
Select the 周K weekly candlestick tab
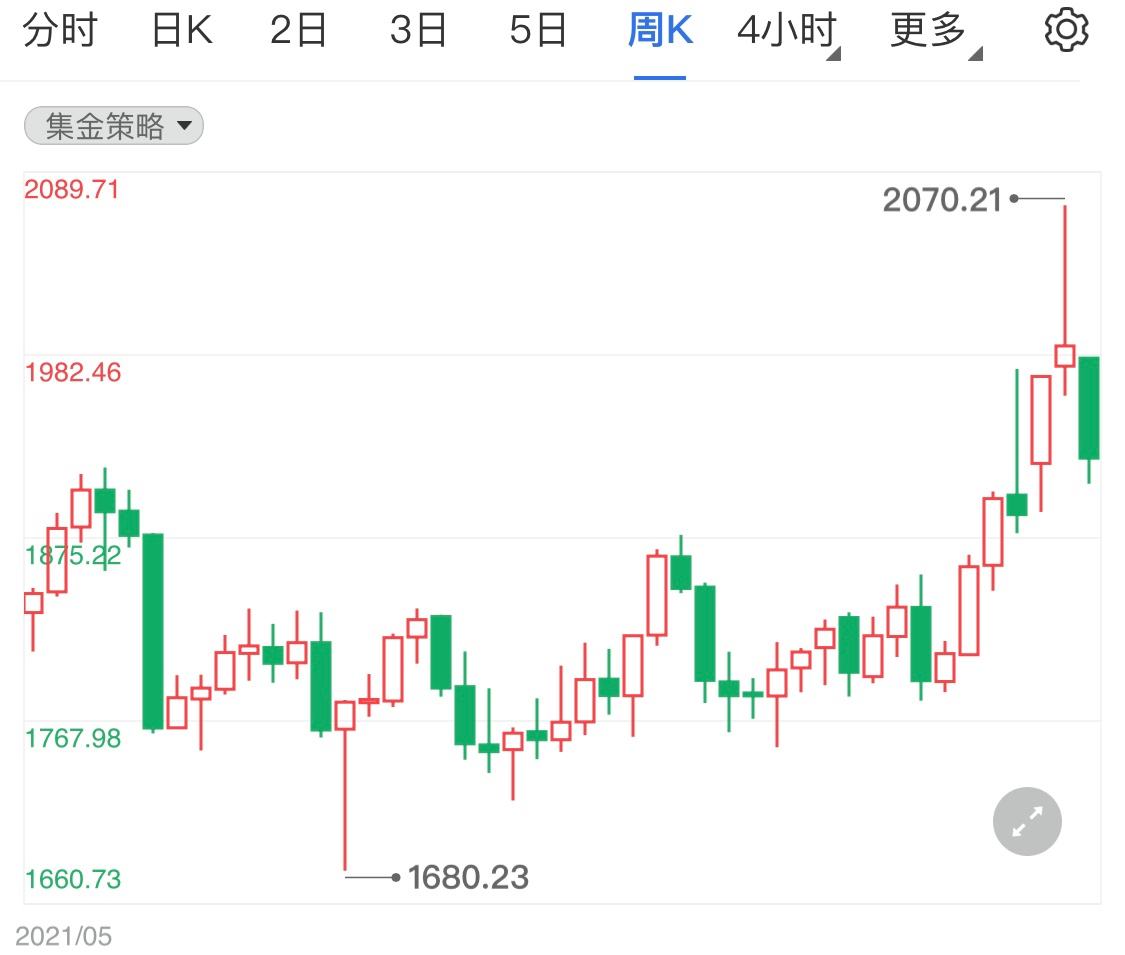pyautogui.click(x=659, y=29)
